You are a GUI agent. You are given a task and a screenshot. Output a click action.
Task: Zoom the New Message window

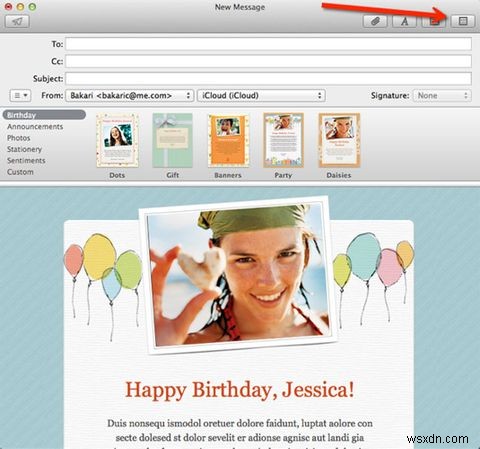click(x=32, y=6)
